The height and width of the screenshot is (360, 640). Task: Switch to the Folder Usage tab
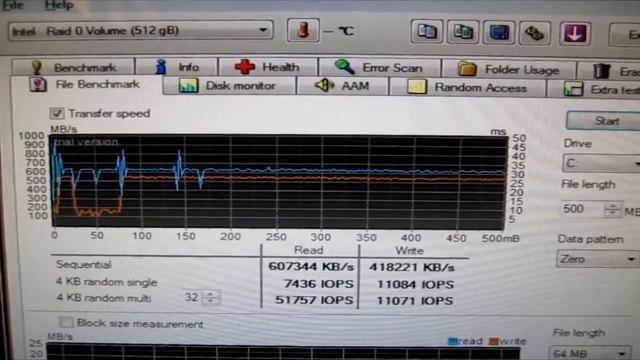point(509,69)
